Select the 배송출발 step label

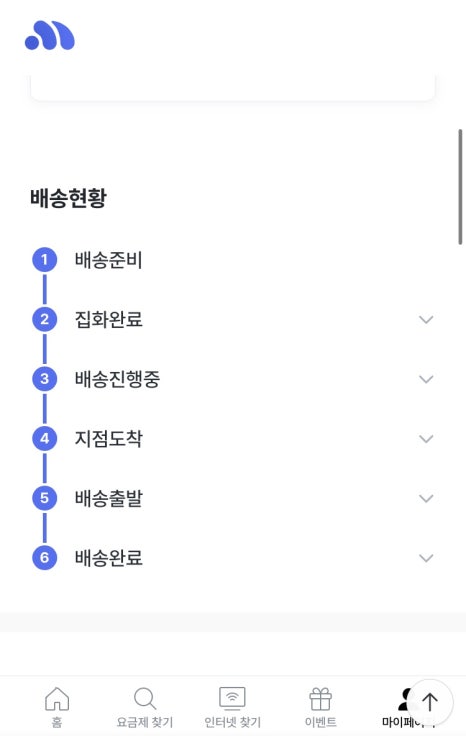pyautogui.click(x=108, y=498)
